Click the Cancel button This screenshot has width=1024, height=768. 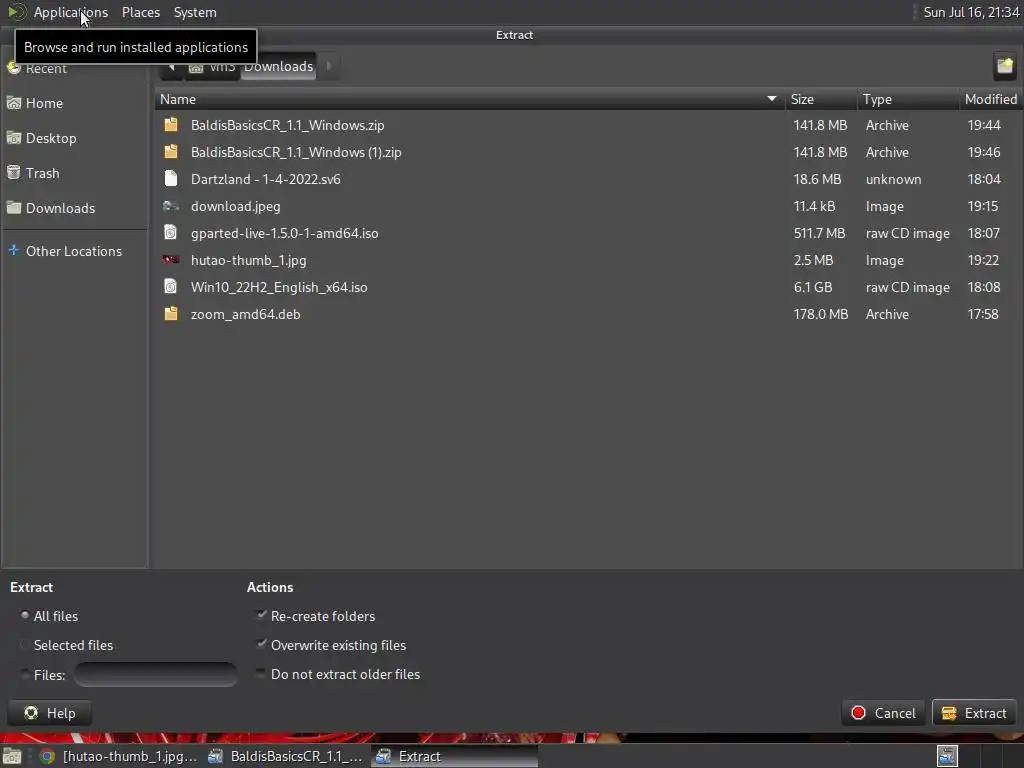click(883, 713)
